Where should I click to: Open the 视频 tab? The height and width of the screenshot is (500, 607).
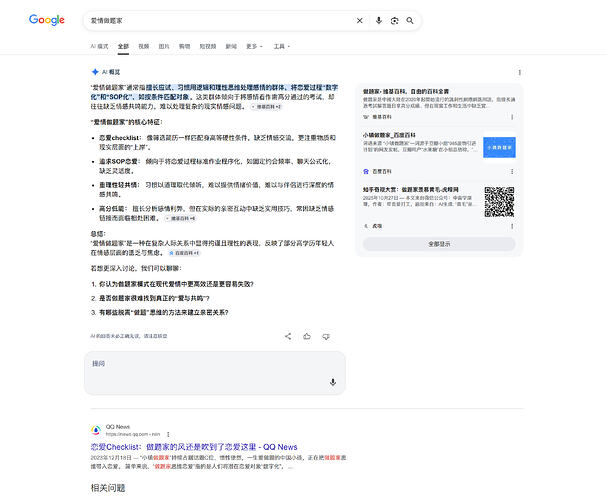coord(144,46)
